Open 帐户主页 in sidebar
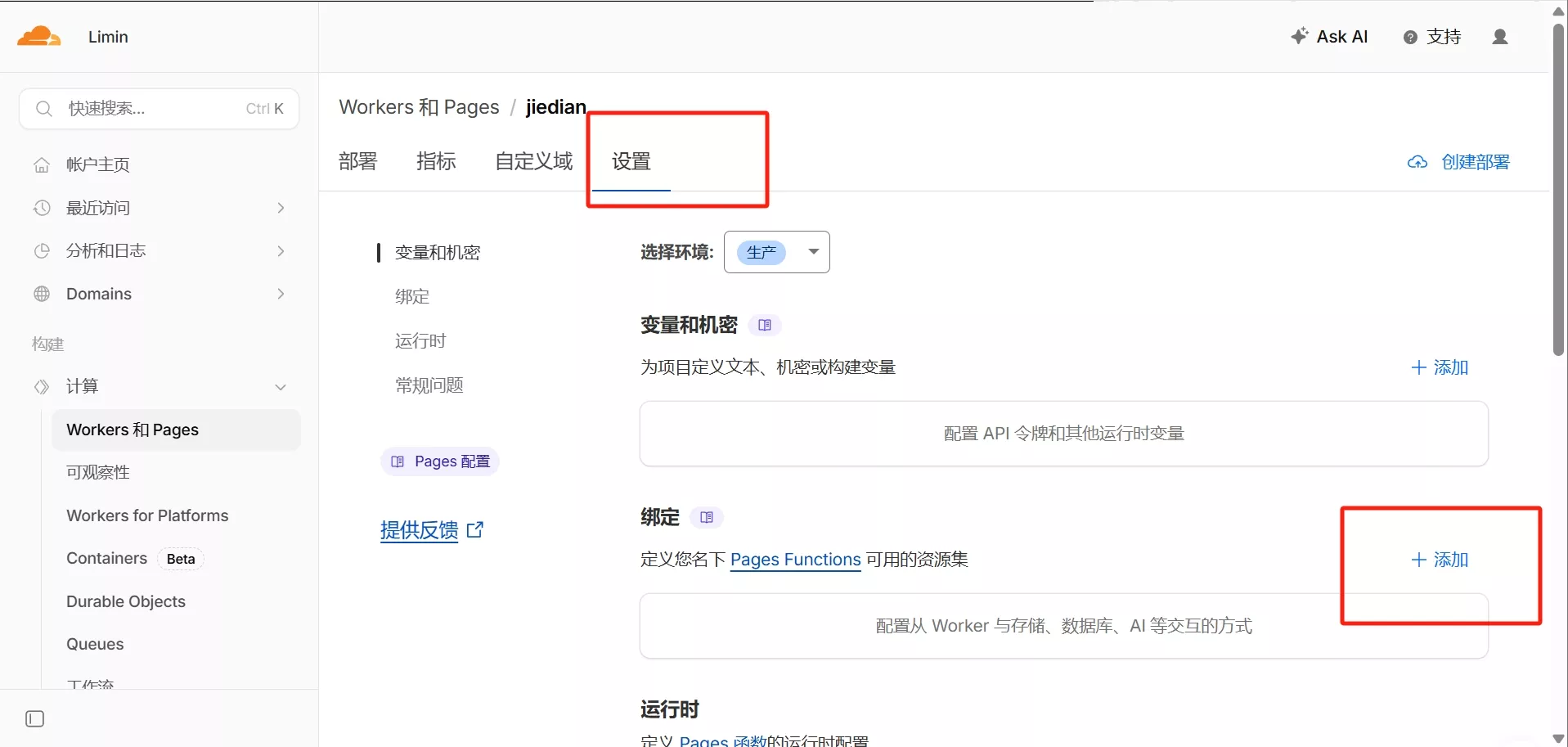The height and width of the screenshot is (747, 1568). (x=98, y=164)
